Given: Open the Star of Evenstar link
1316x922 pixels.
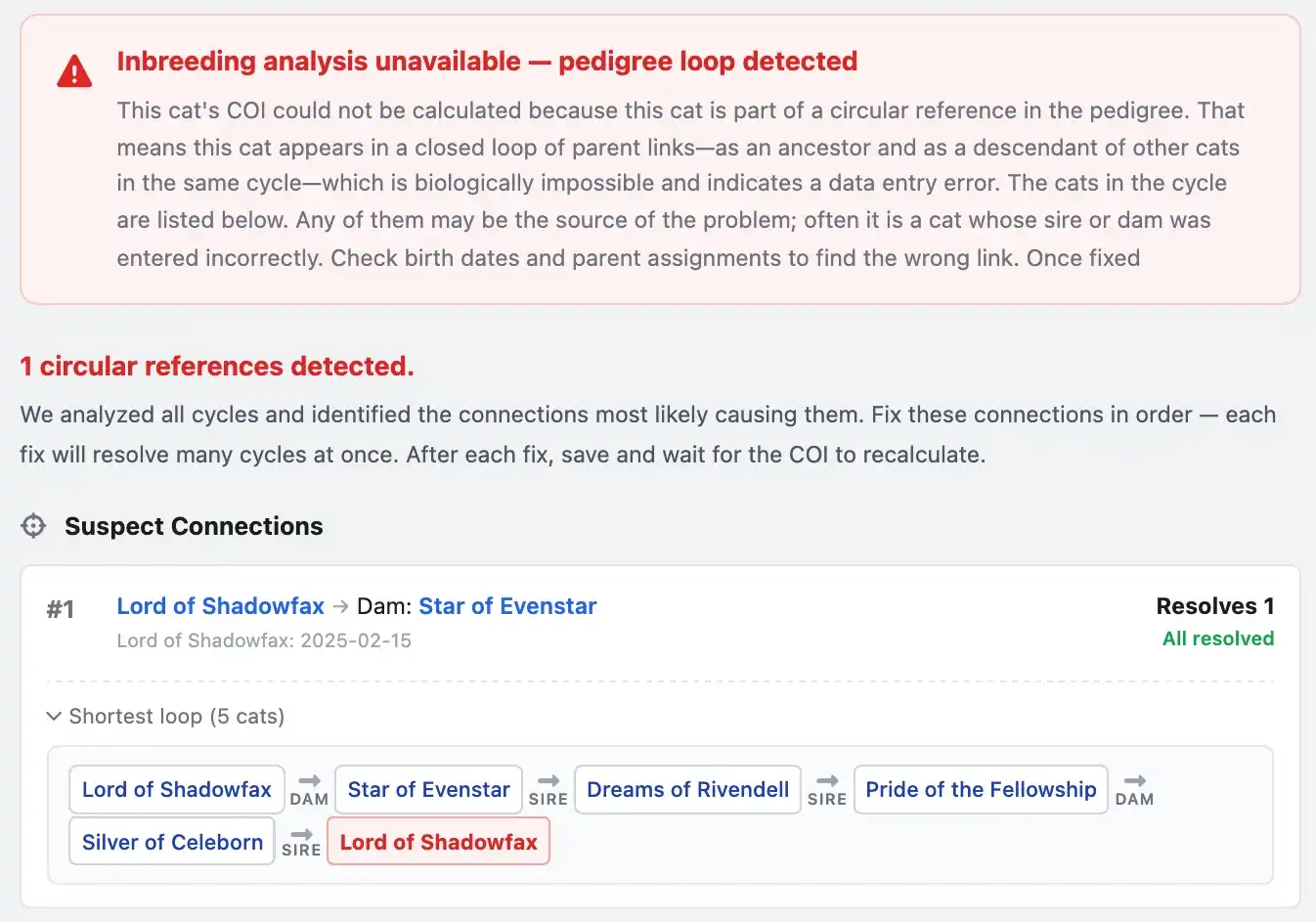Looking at the screenshot, I should [x=507, y=605].
